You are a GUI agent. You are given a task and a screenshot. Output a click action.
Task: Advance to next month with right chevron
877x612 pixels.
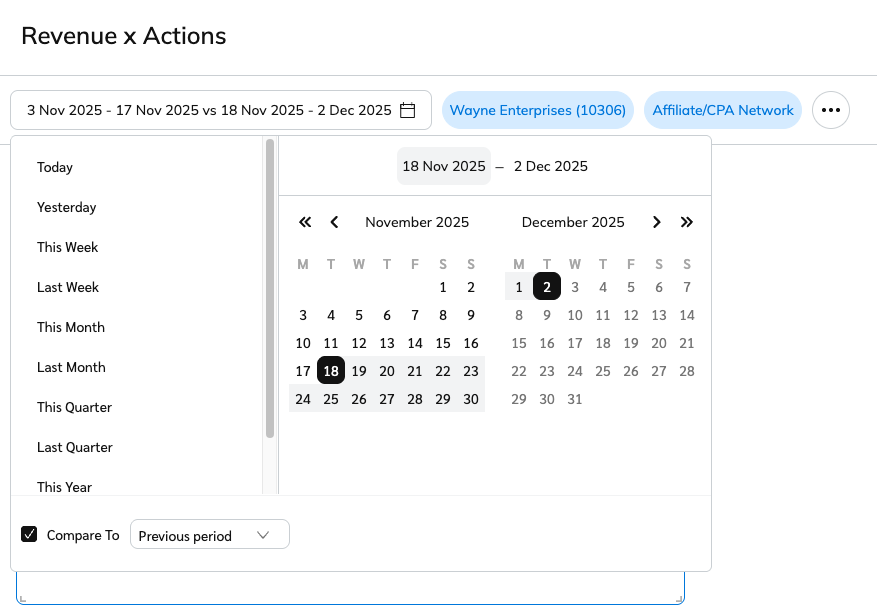(657, 222)
